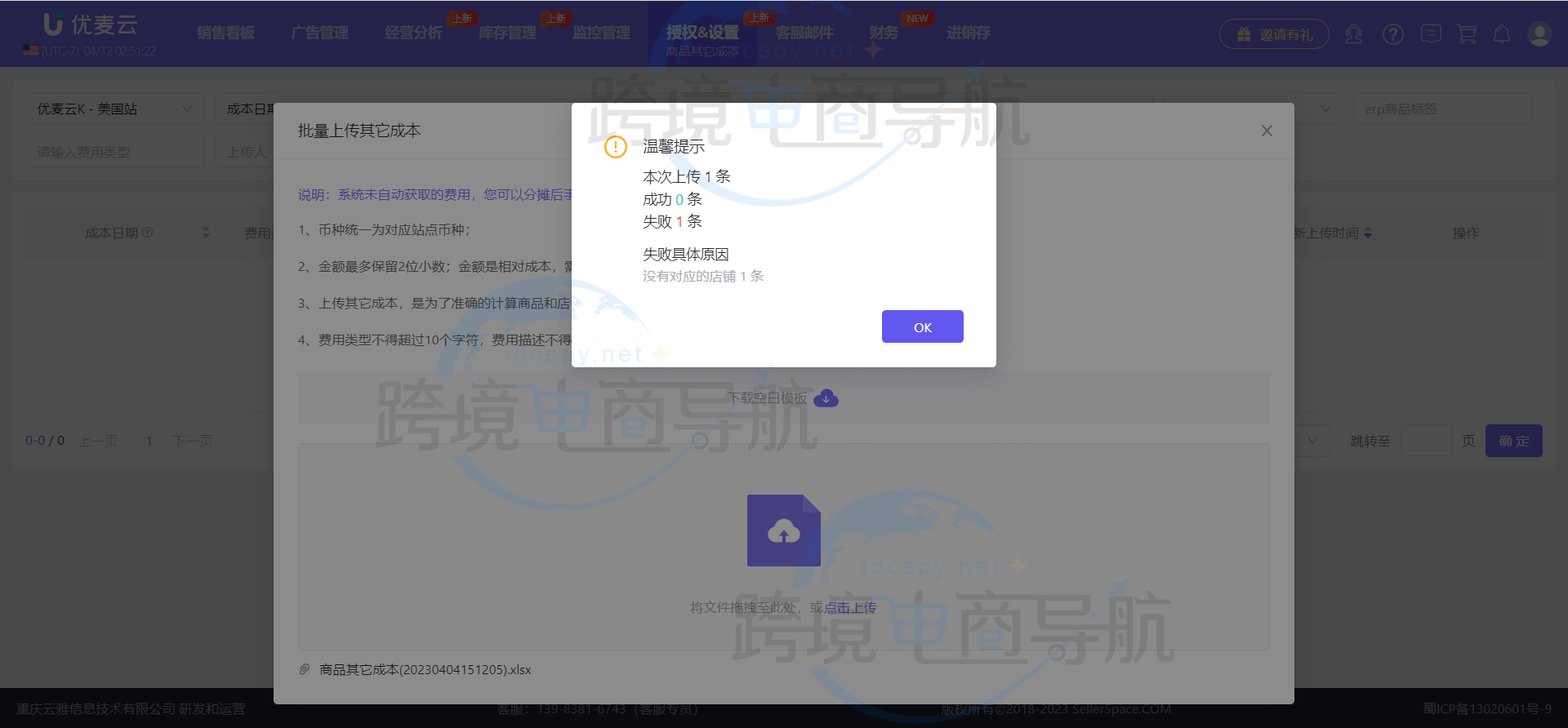Sort by 成本日期 column arrows
1568x728 pixels.
pyautogui.click(x=206, y=233)
